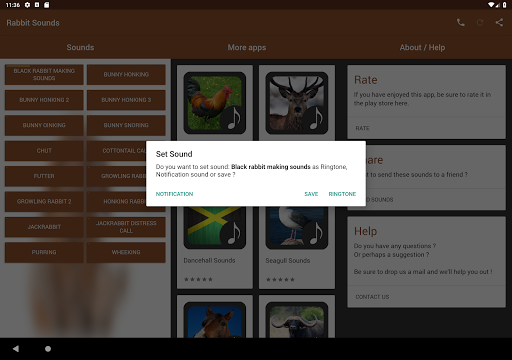Play the Bunny Honking 2 sound
Screen dimensions: 512x360
[44, 100]
